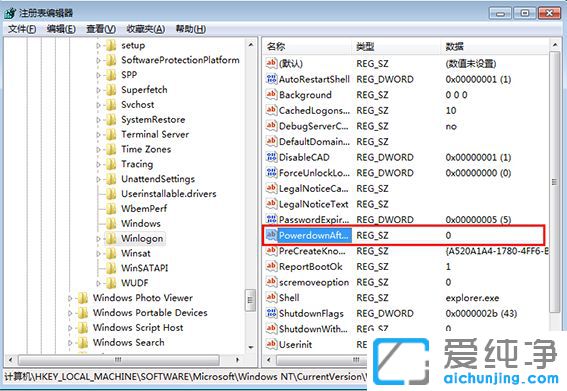Expand the Windows Photo Viewer key
This screenshot has width=567, height=391.
click(70, 298)
